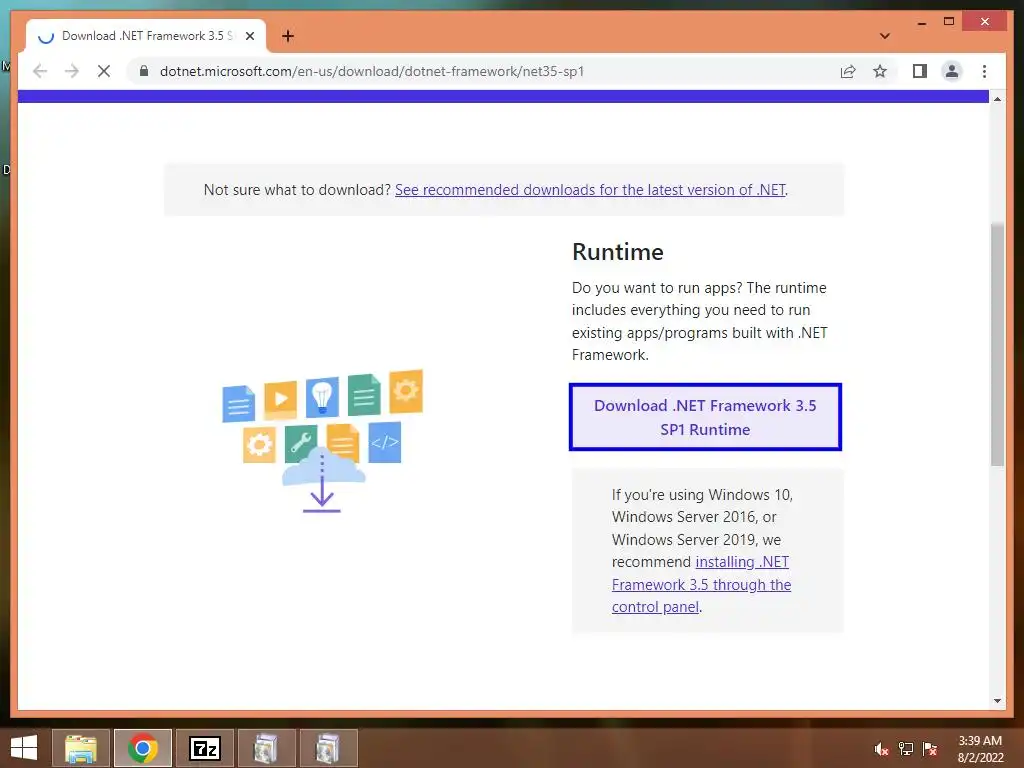Click the scrollbar up arrow
1024x768 pixels.
click(x=997, y=99)
